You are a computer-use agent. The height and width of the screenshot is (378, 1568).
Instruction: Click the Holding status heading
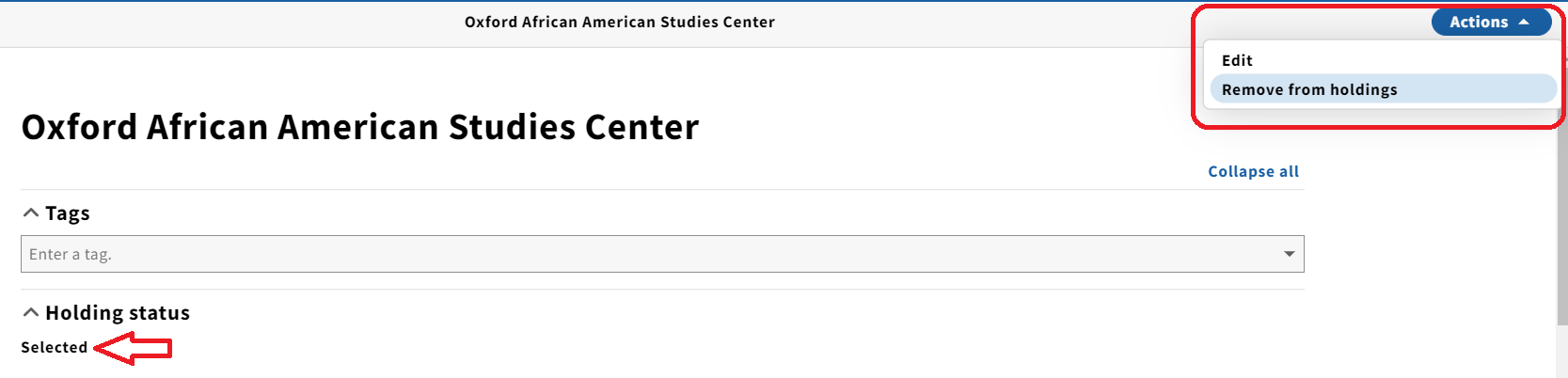click(118, 313)
